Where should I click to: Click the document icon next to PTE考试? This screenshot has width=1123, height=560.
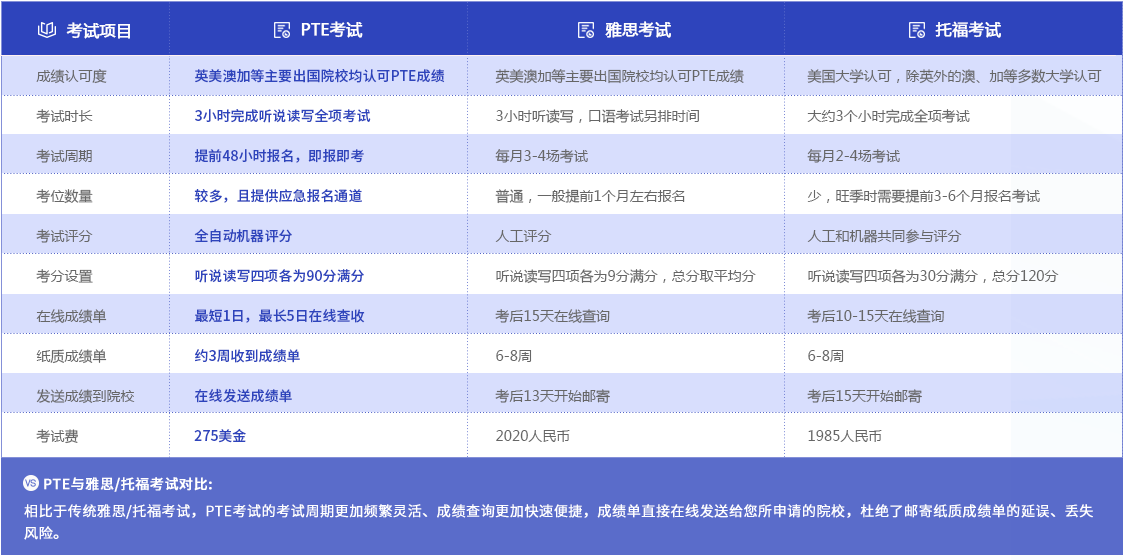point(282,30)
